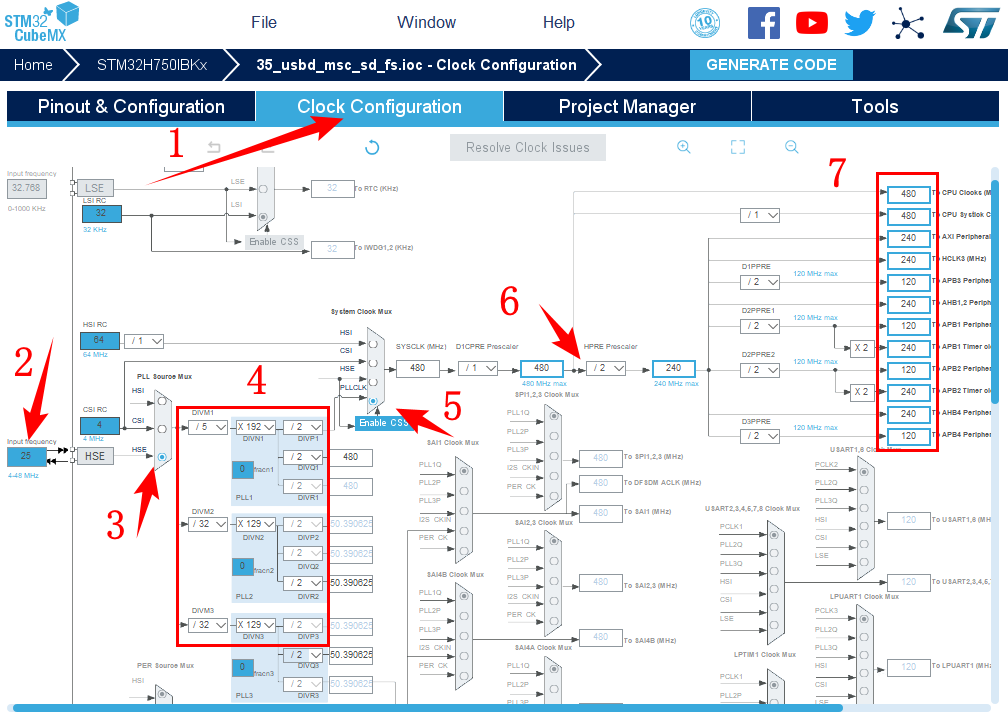Select HSE radio in PLL Source Mux
Viewport: 1008px width, 717px height.
pos(161,456)
